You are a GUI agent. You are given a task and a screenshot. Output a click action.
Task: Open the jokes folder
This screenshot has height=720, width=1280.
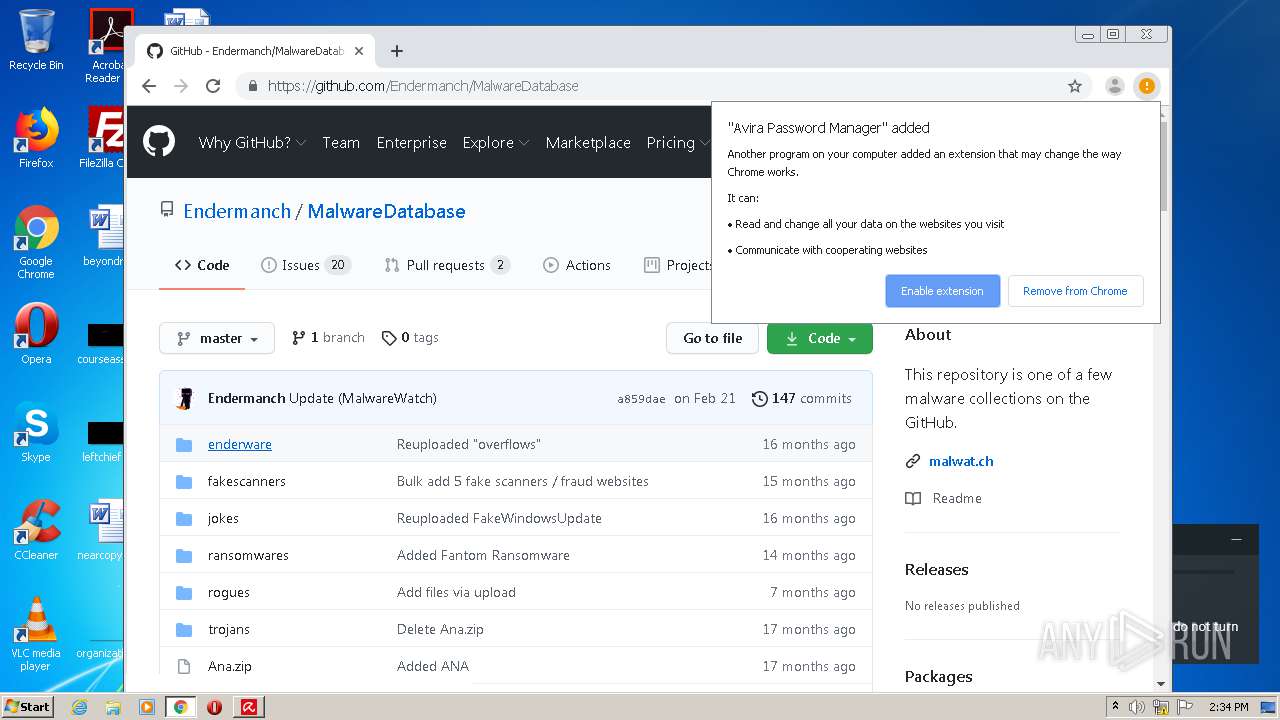[x=223, y=518]
